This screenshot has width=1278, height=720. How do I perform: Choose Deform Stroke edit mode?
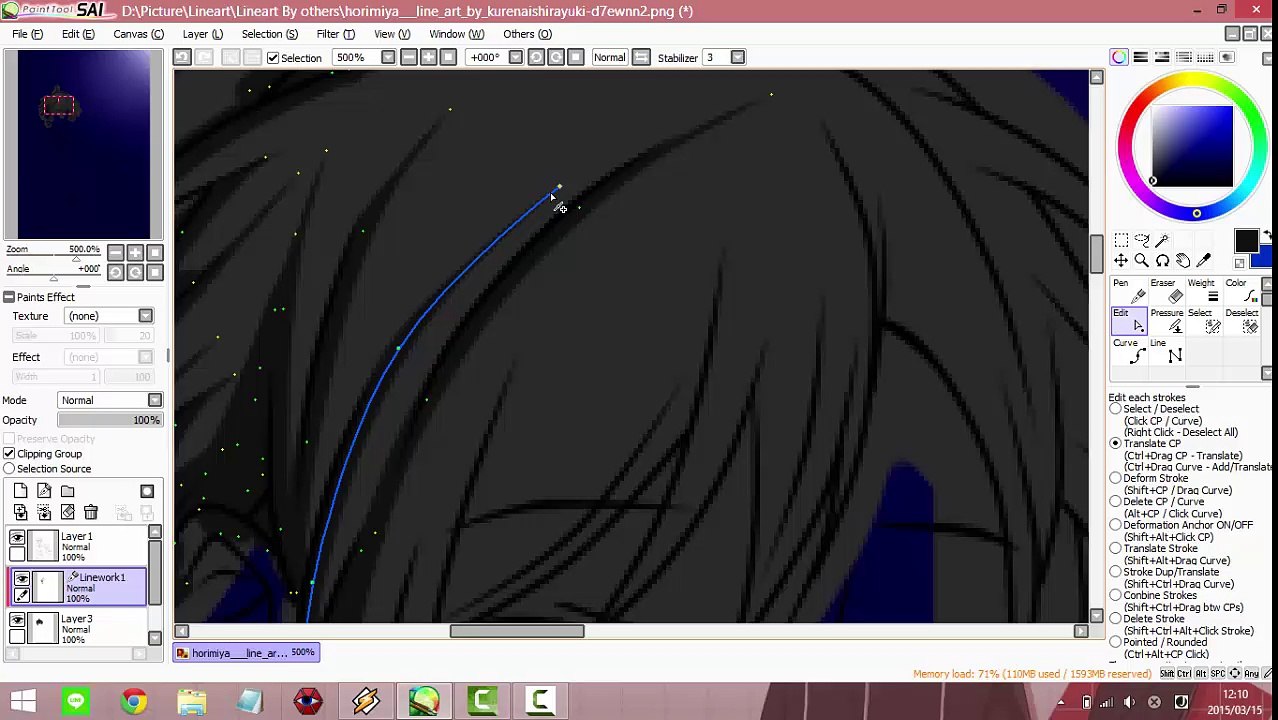coord(1115,478)
